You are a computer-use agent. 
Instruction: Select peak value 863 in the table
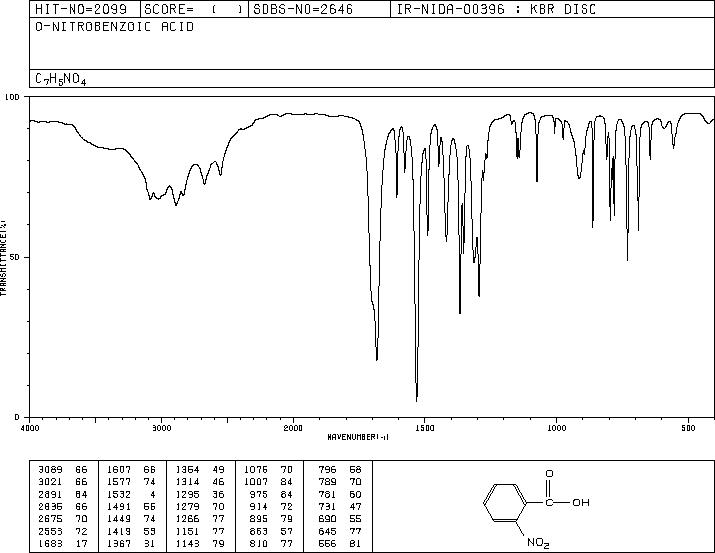point(259,532)
